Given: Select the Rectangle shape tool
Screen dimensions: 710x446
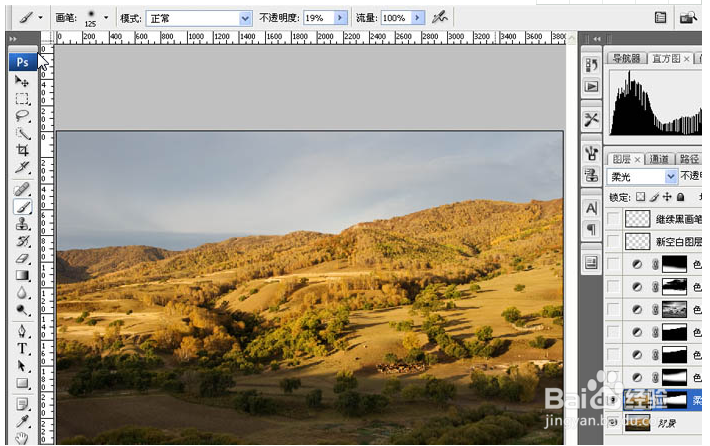Looking at the screenshot, I should (x=22, y=383).
